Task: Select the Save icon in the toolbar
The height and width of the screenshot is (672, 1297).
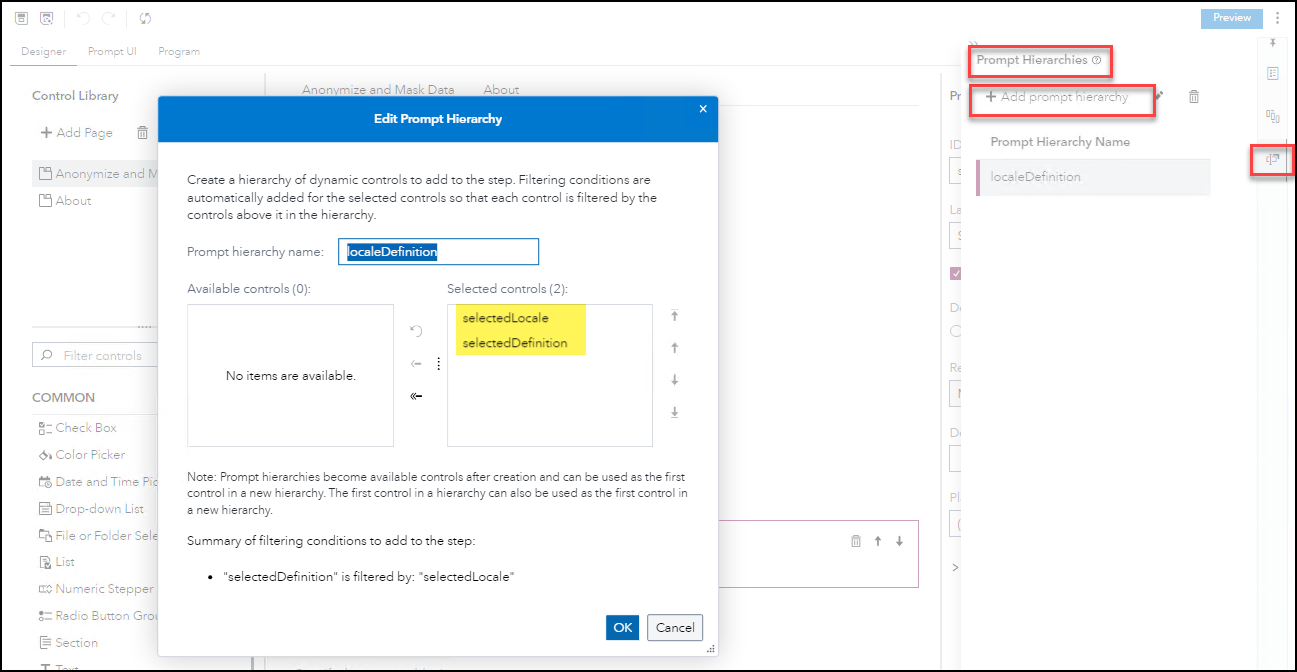Action: tap(21, 18)
